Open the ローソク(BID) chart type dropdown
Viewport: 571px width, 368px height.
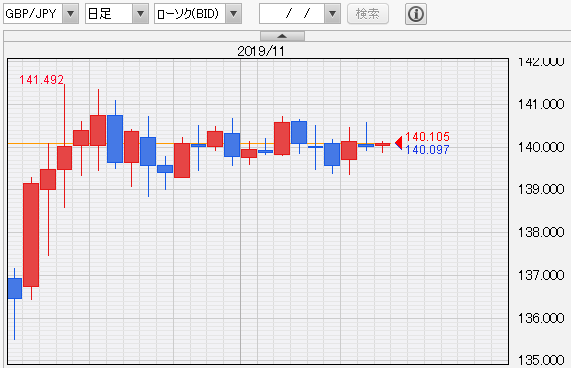point(198,14)
